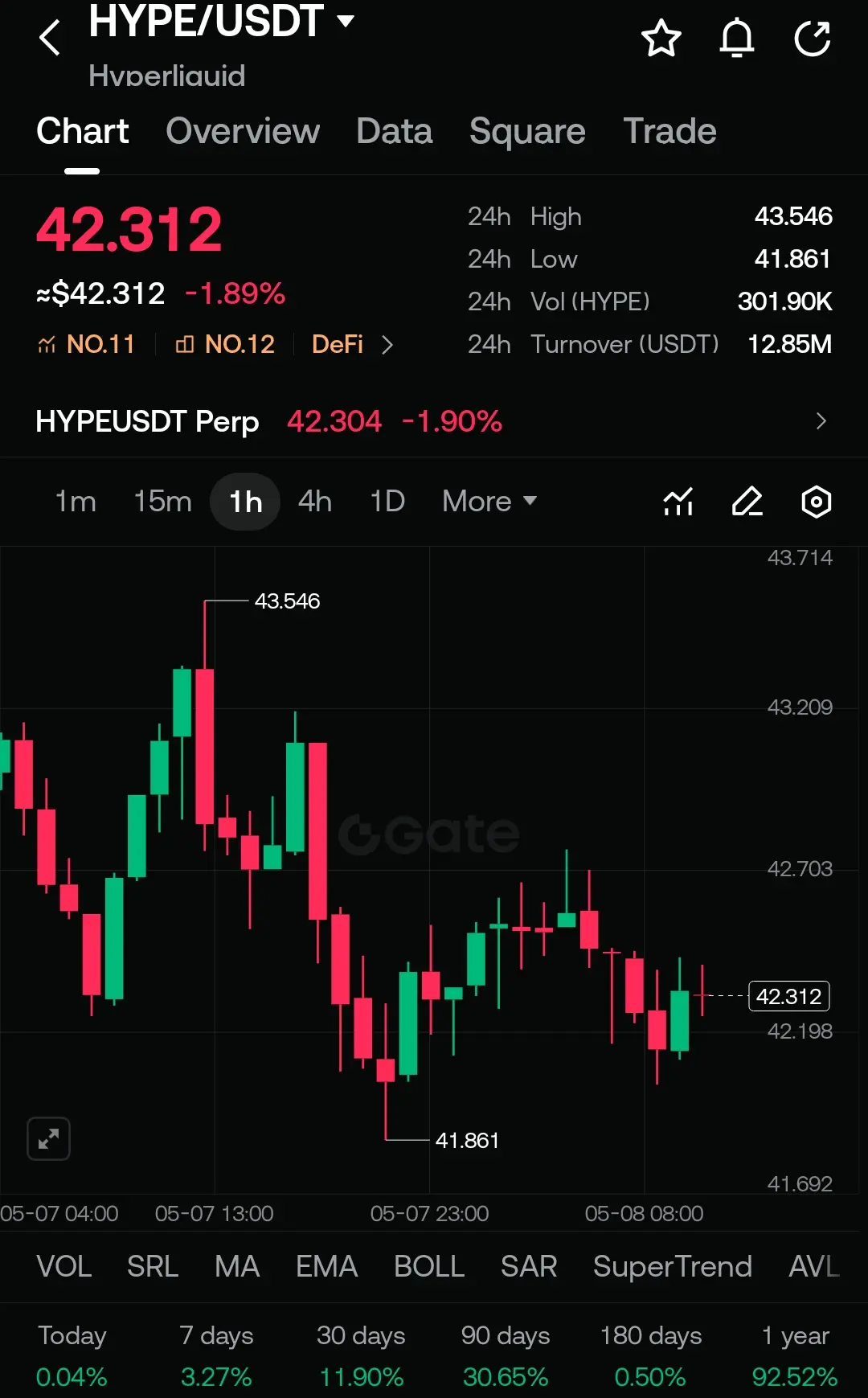Image resolution: width=868 pixels, height=1398 pixels.
Task: Select the 1h timeframe
Action: [x=245, y=502]
